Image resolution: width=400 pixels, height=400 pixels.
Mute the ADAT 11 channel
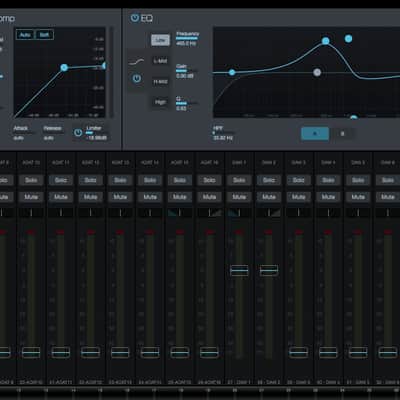[x=61, y=197]
